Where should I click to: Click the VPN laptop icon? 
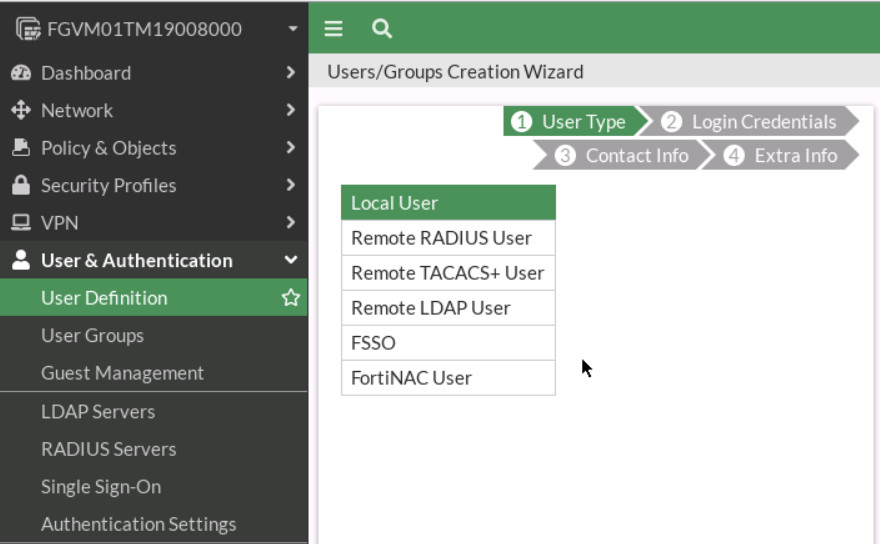tap(20, 223)
